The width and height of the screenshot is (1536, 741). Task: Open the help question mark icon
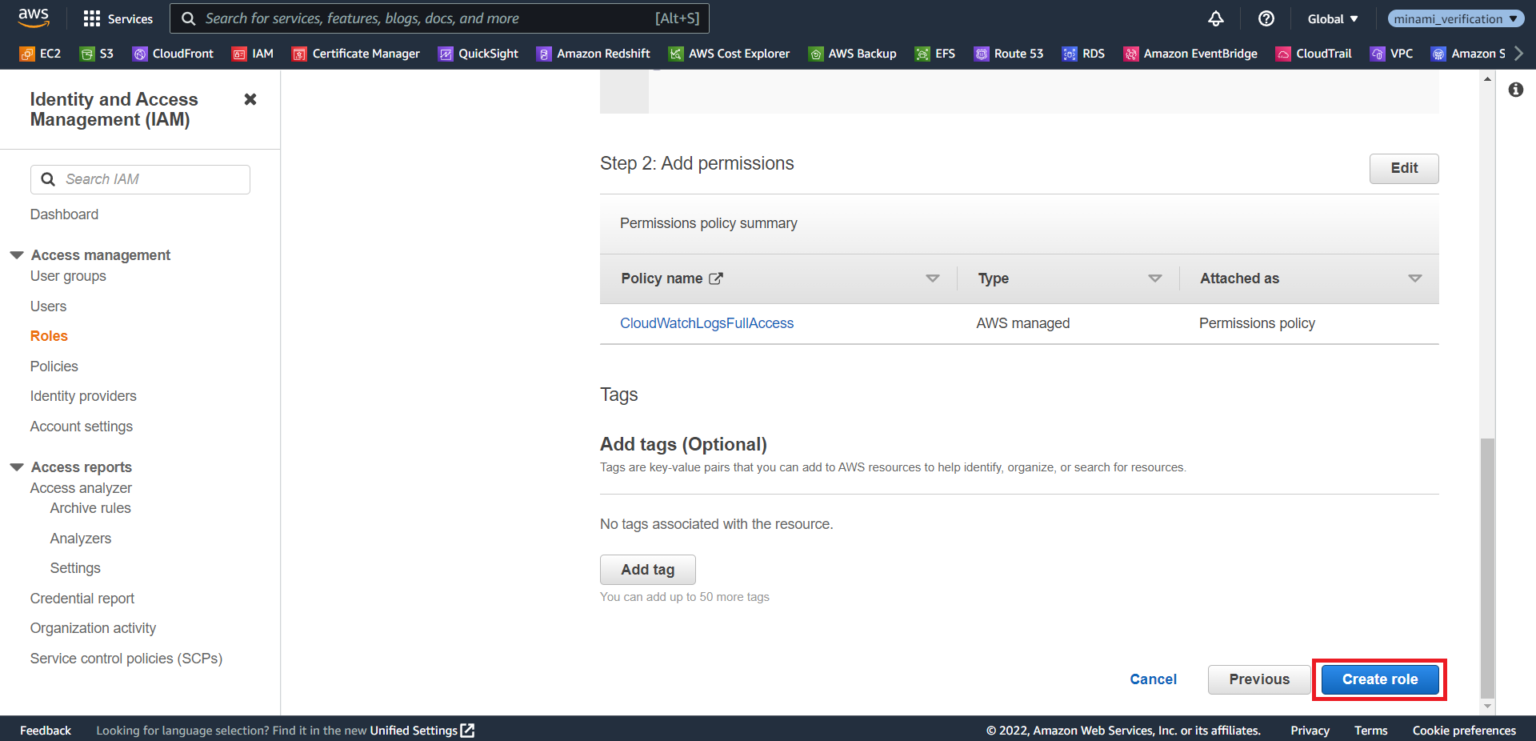(x=1266, y=18)
